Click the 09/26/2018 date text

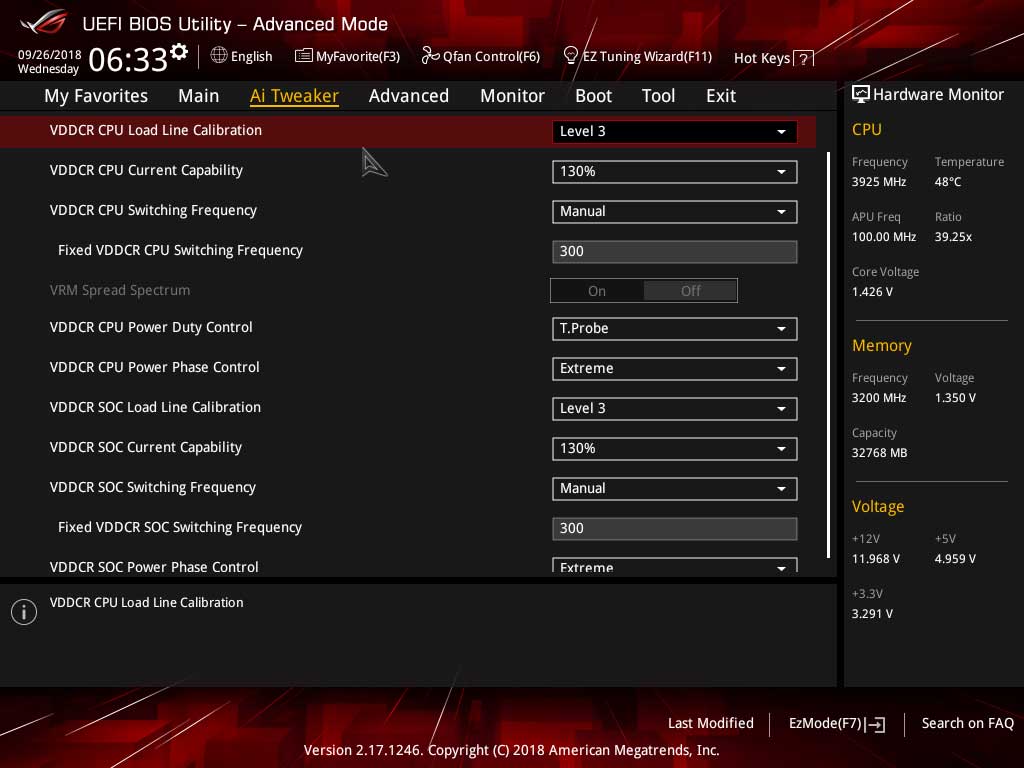50,55
